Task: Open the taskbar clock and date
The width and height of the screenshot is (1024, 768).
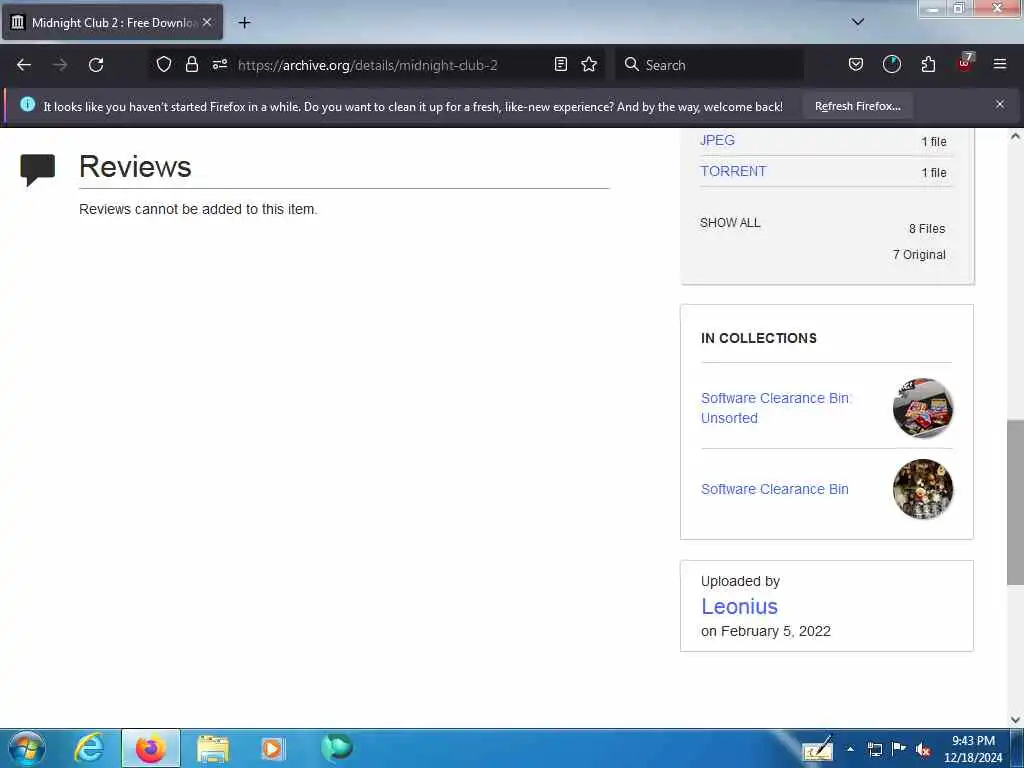Action: click(973, 749)
